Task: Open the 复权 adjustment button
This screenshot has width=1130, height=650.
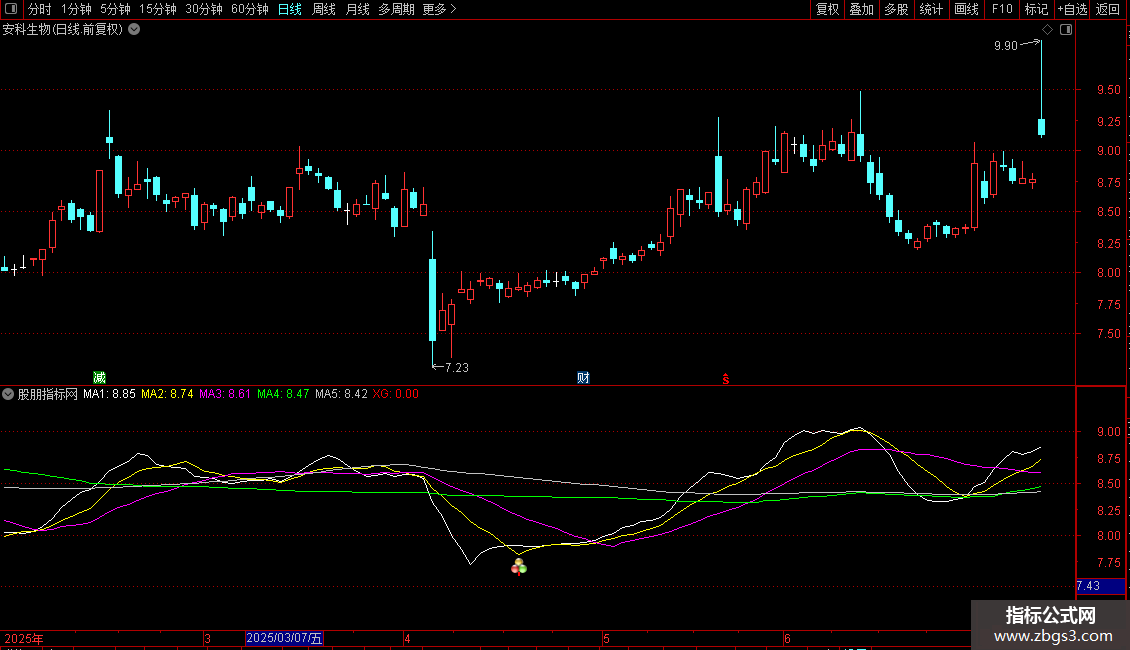Action: (x=827, y=9)
